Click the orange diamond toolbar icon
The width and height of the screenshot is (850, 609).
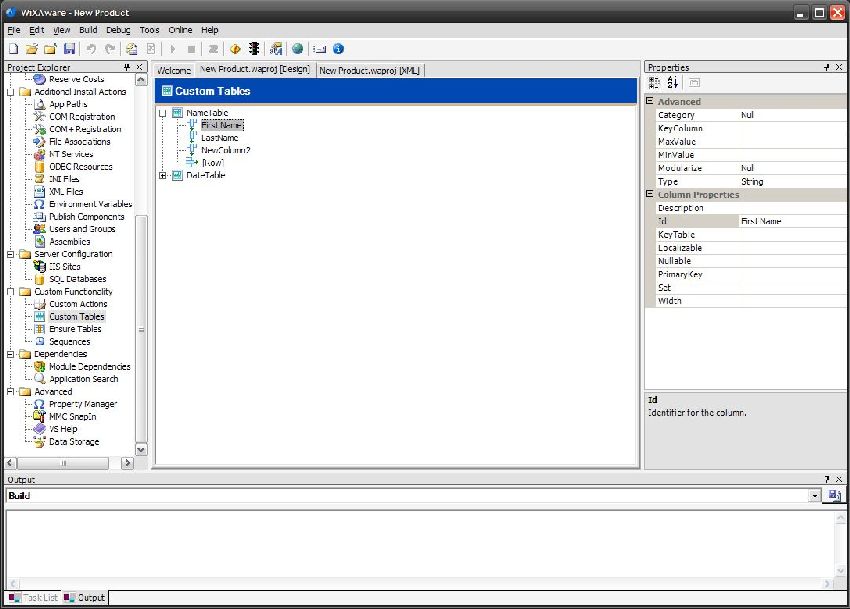pos(235,49)
